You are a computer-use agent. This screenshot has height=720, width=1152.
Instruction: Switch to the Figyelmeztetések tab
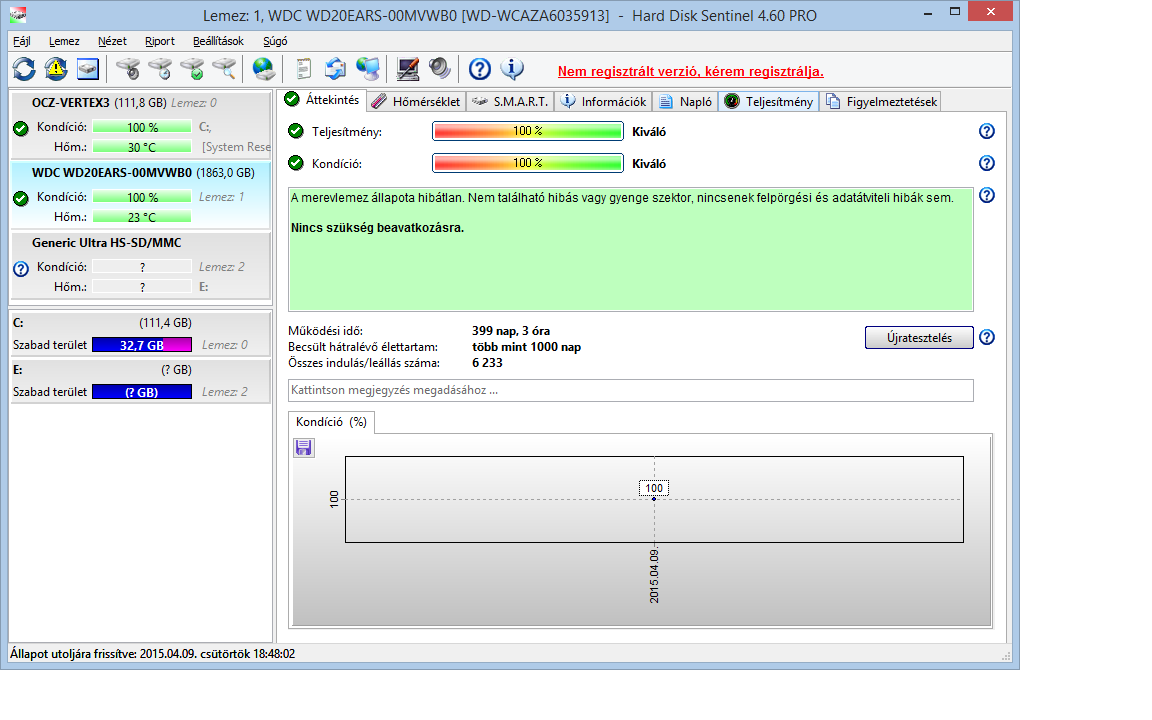pyautogui.click(x=881, y=101)
